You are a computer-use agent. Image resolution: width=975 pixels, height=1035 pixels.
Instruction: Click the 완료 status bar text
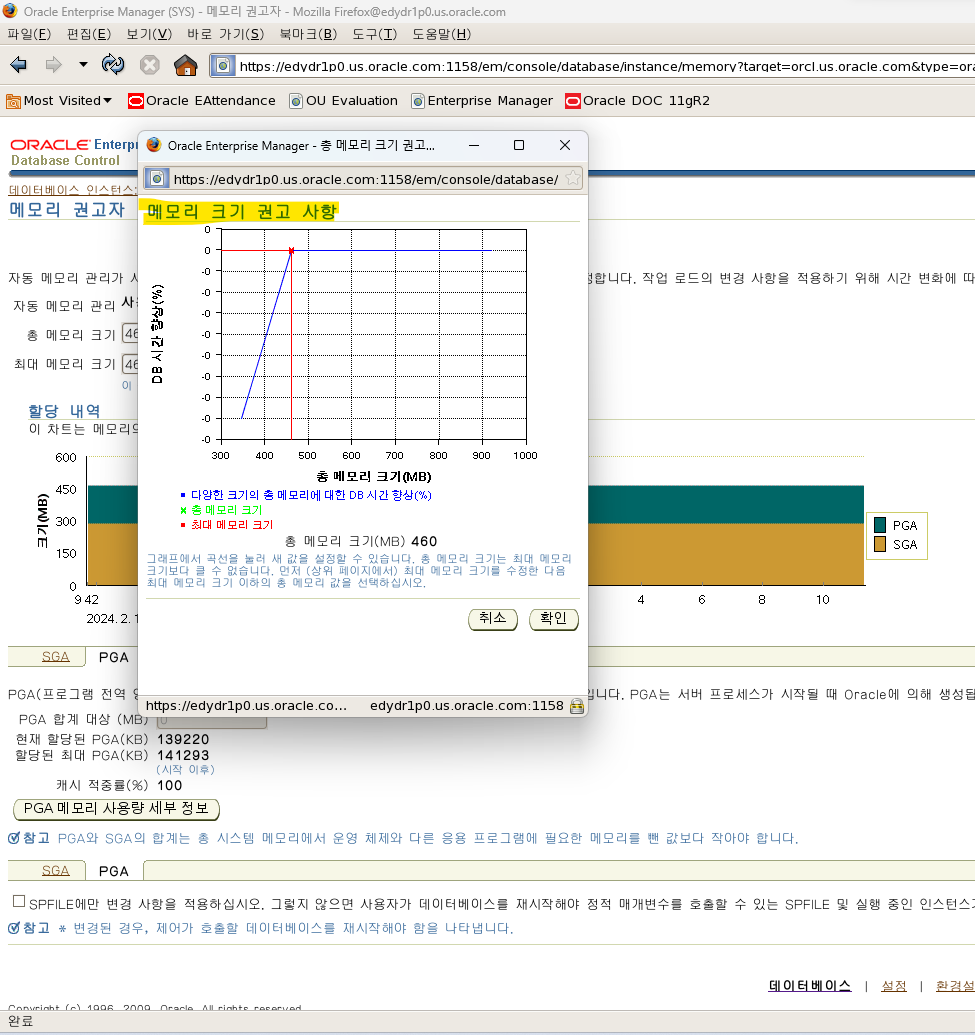(20, 1021)
